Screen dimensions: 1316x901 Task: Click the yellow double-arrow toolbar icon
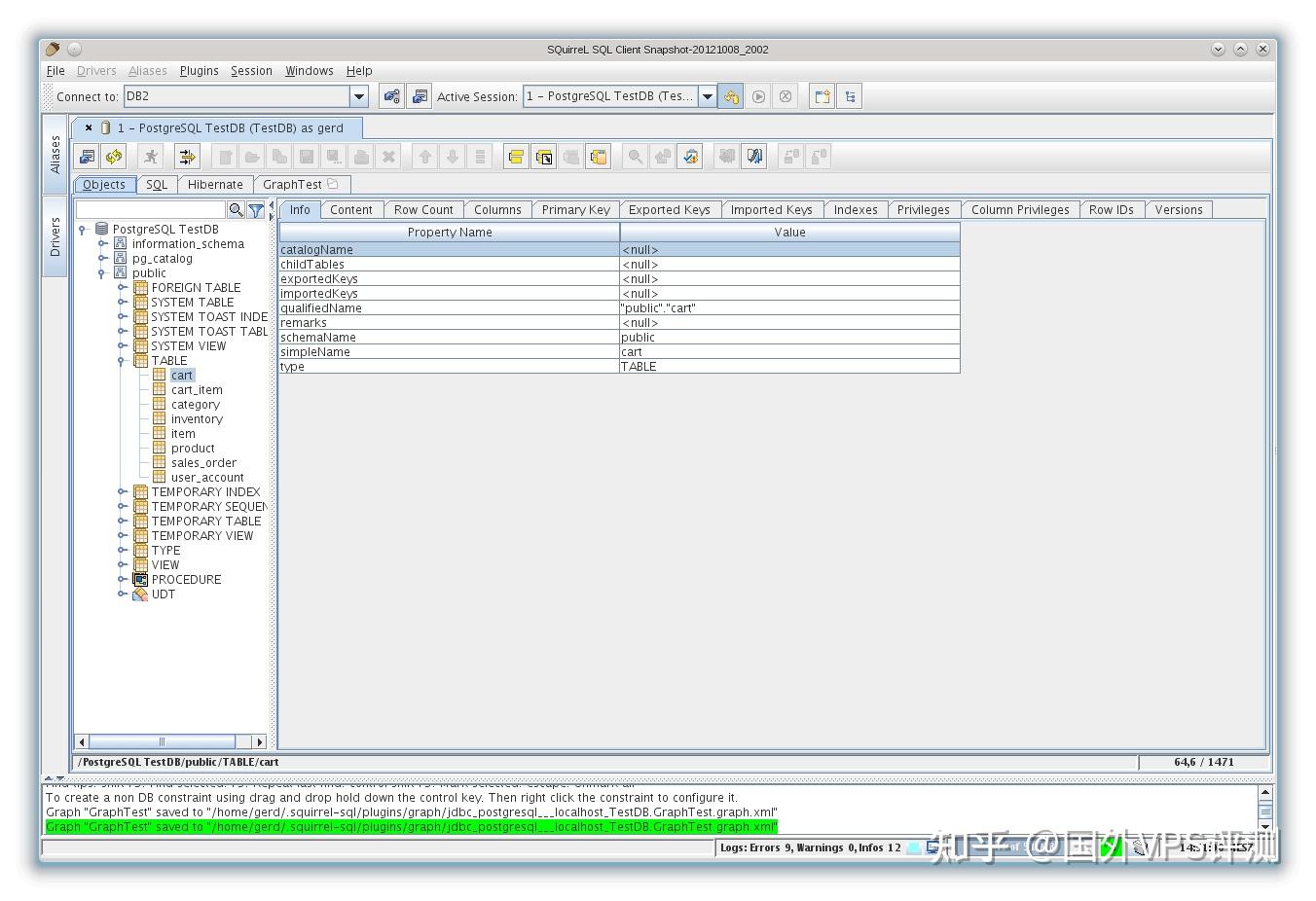[188, 156]
